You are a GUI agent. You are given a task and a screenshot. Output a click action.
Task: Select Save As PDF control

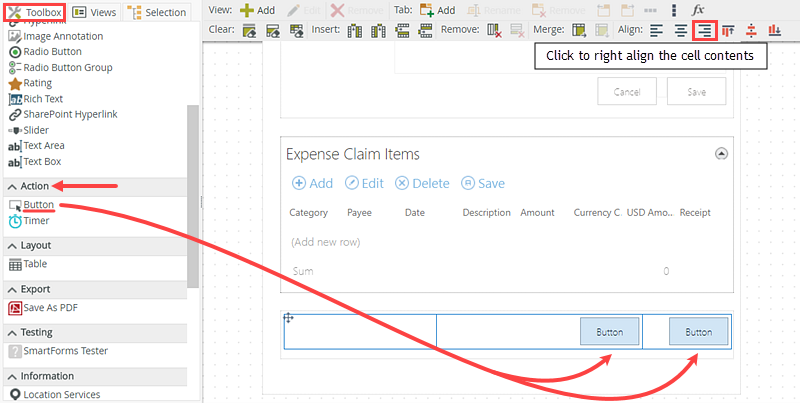[43, 308]
